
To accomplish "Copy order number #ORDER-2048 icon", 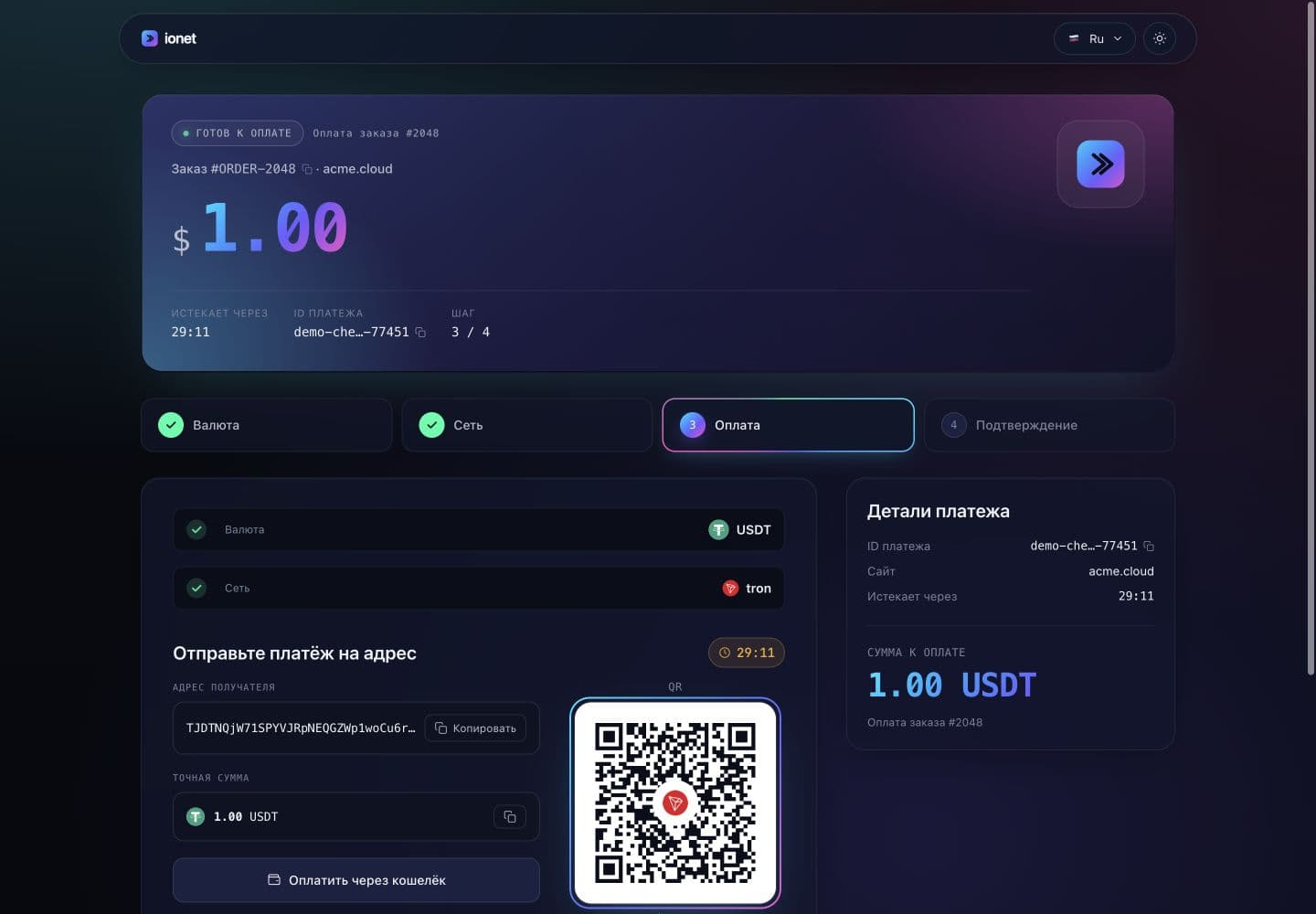I will pyautogui.click(x=307, y=169).
